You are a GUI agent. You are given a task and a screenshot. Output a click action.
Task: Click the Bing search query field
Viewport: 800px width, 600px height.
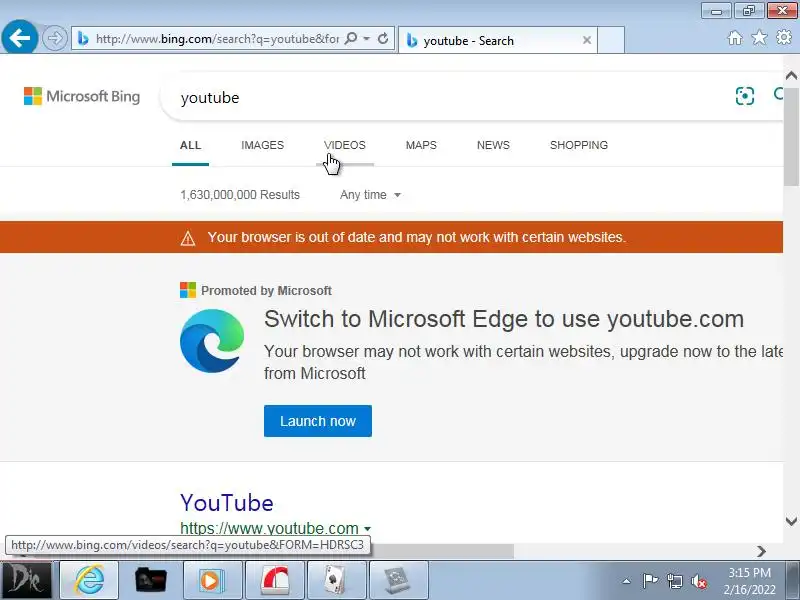coord(449,97)
